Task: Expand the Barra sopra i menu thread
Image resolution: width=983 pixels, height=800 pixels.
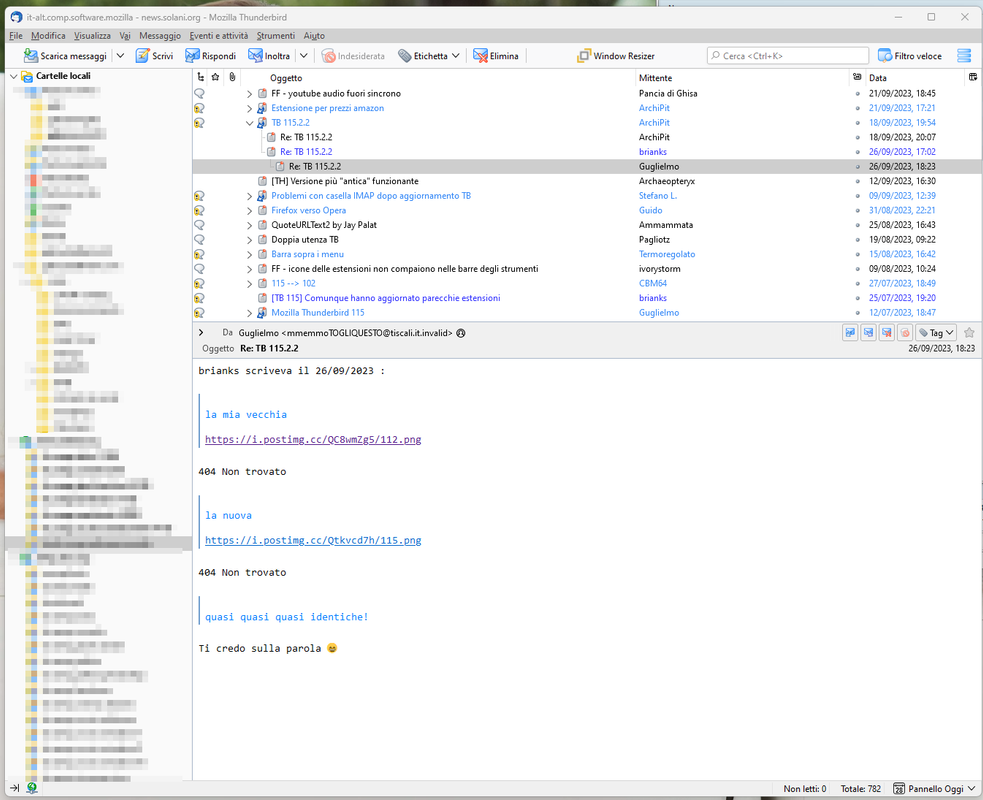Action: click(250, 255)
